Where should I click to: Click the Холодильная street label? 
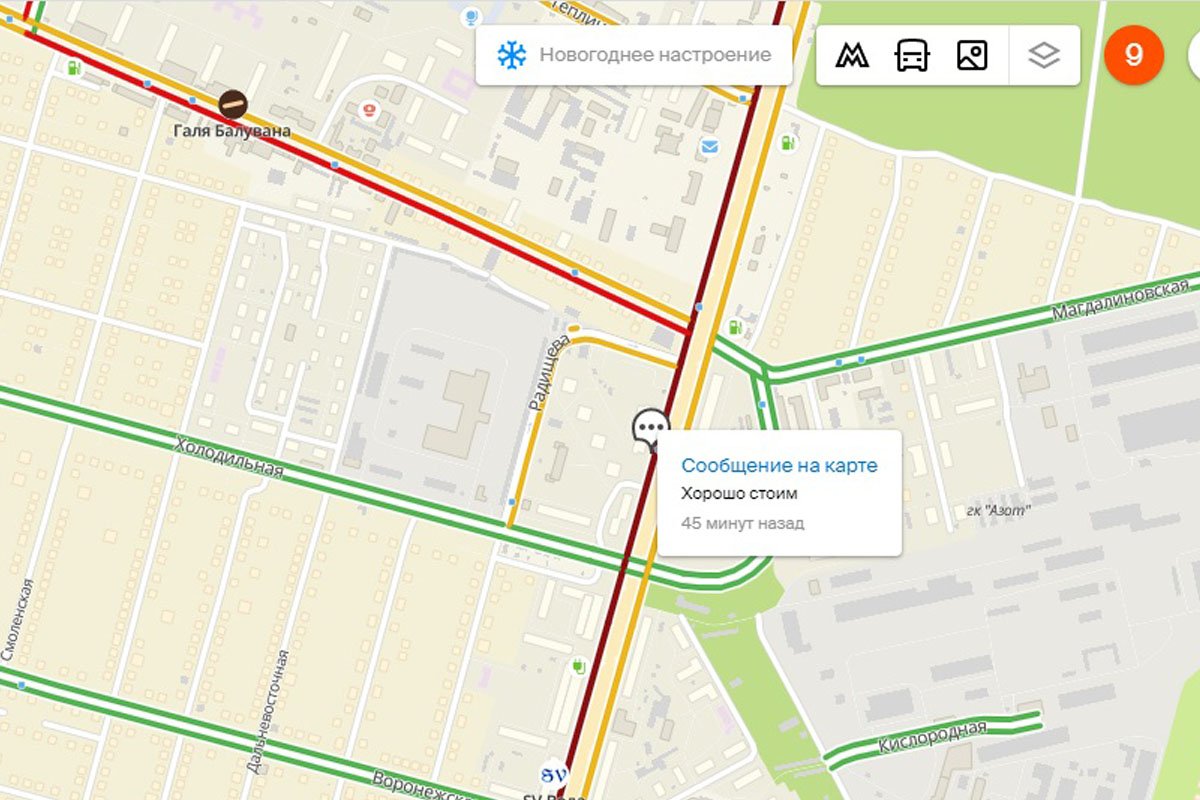click(229, 458)
